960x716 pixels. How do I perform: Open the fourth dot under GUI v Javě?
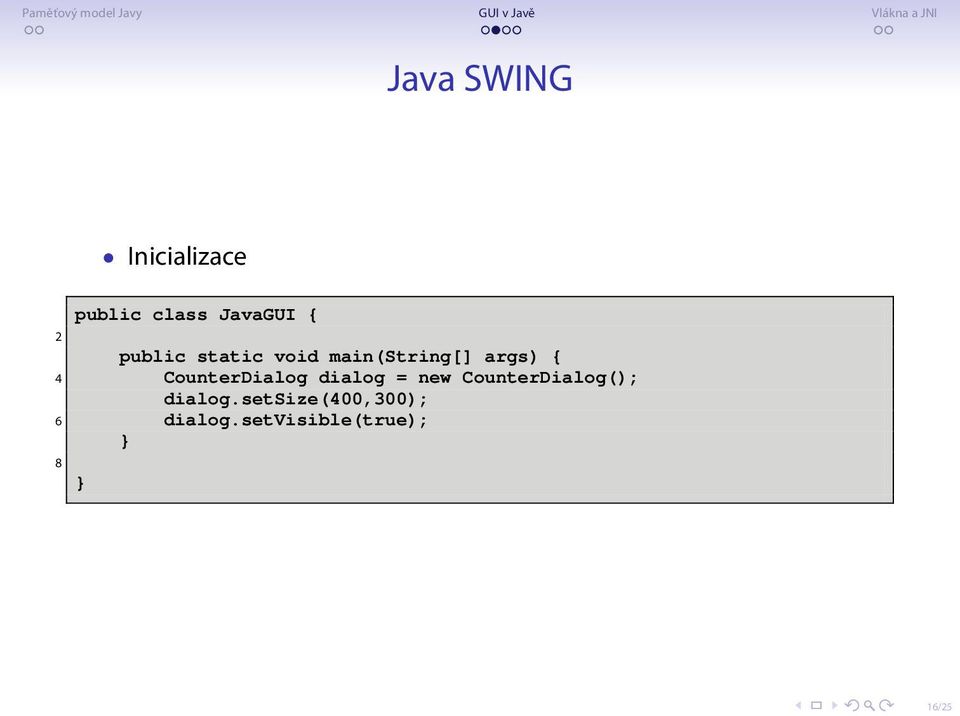[x=517, y=30]
